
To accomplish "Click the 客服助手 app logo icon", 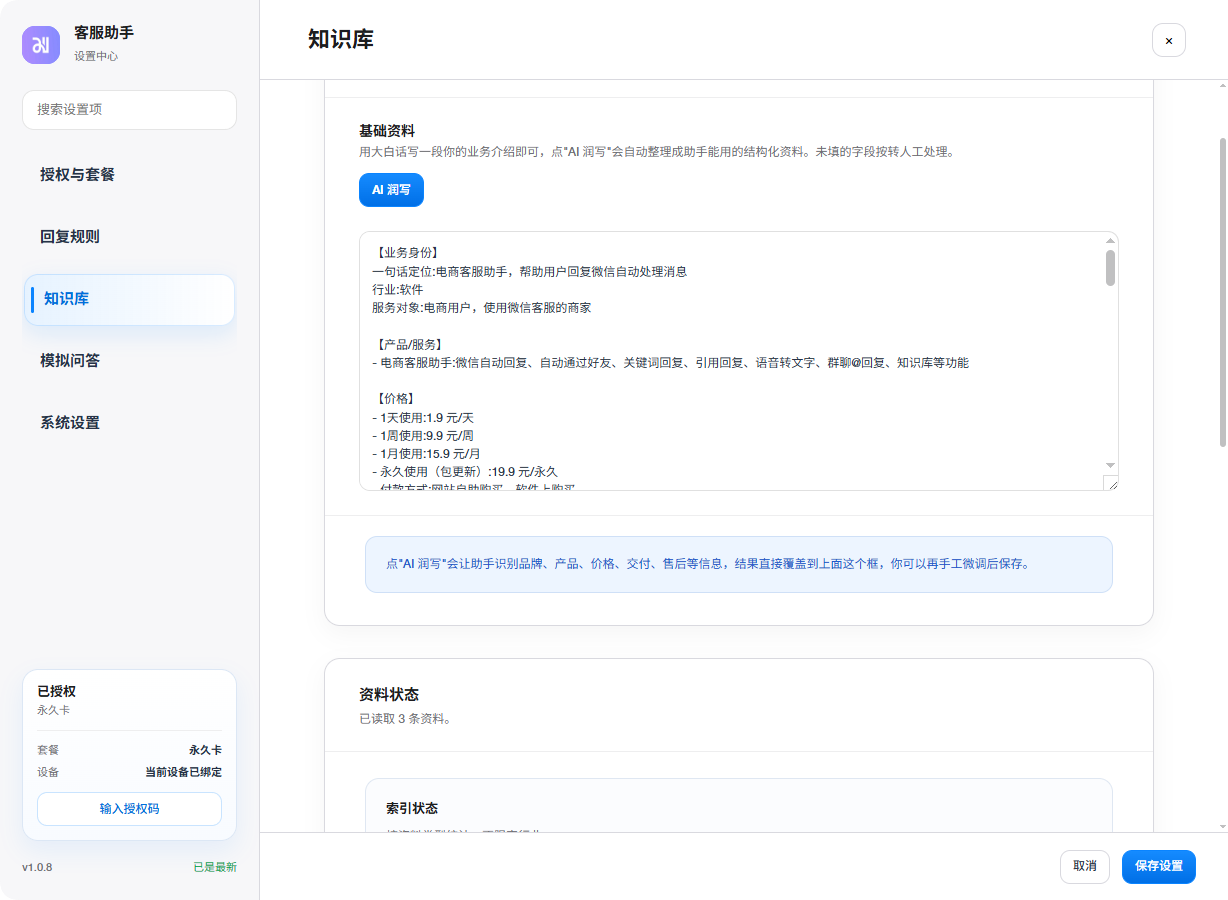I will point(41,44).
